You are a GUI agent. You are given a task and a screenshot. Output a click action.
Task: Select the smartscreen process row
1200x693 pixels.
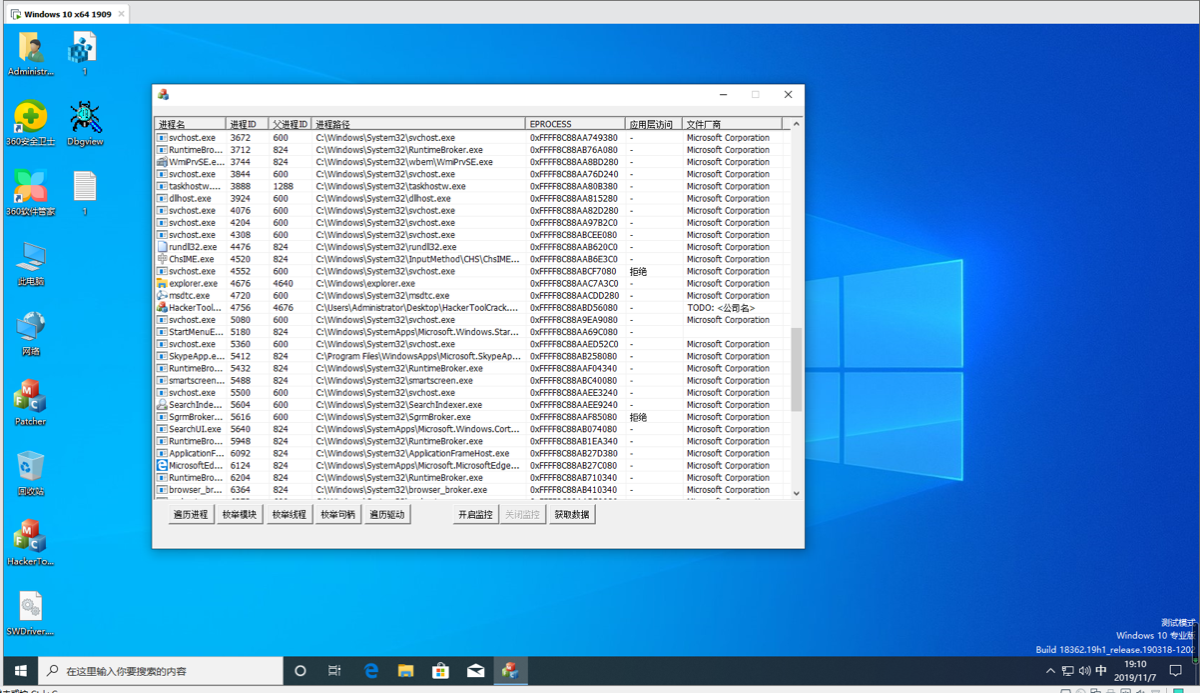coord(472,380)
